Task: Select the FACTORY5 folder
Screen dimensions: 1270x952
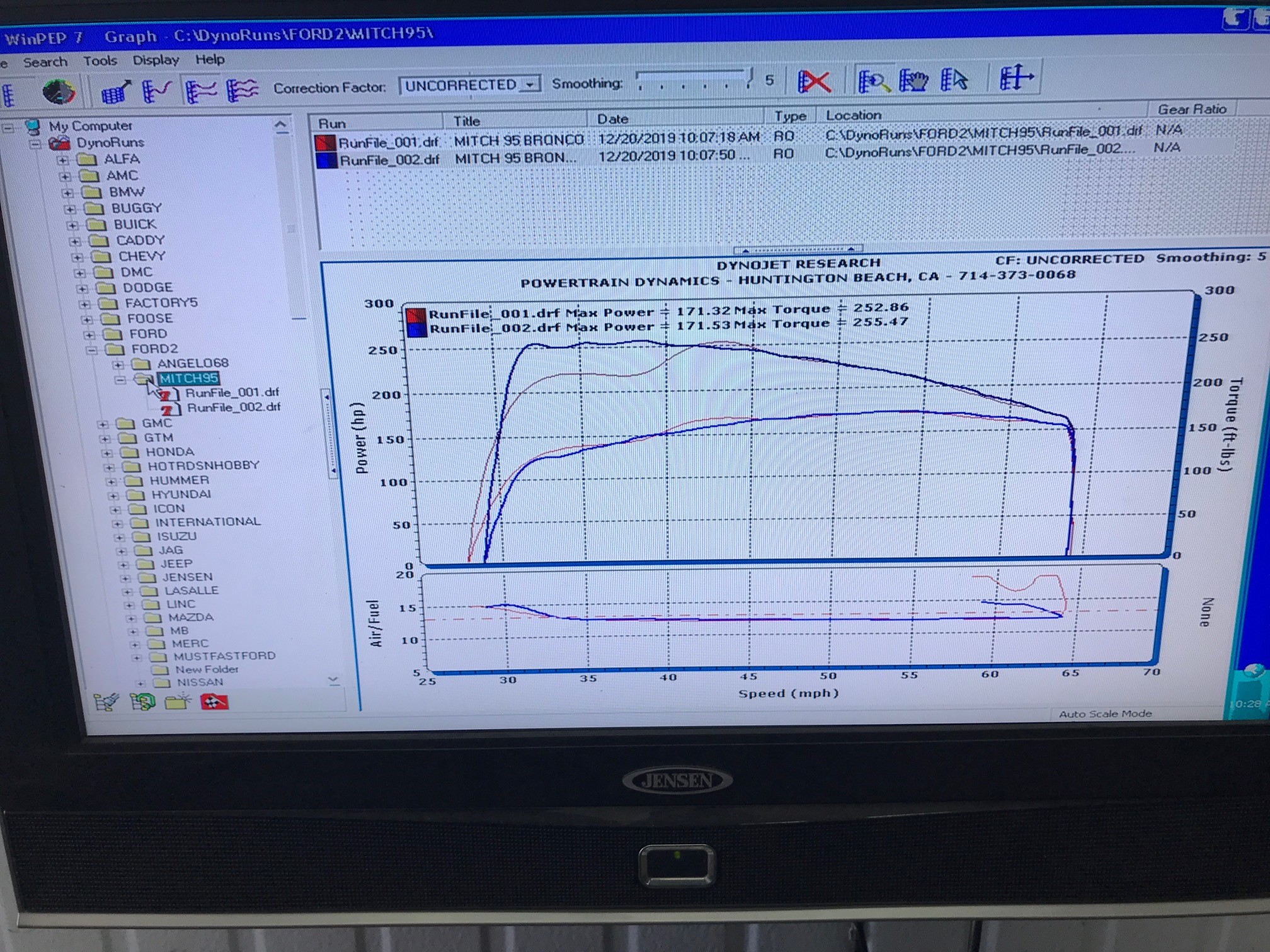Action: [x=161, y=303]
